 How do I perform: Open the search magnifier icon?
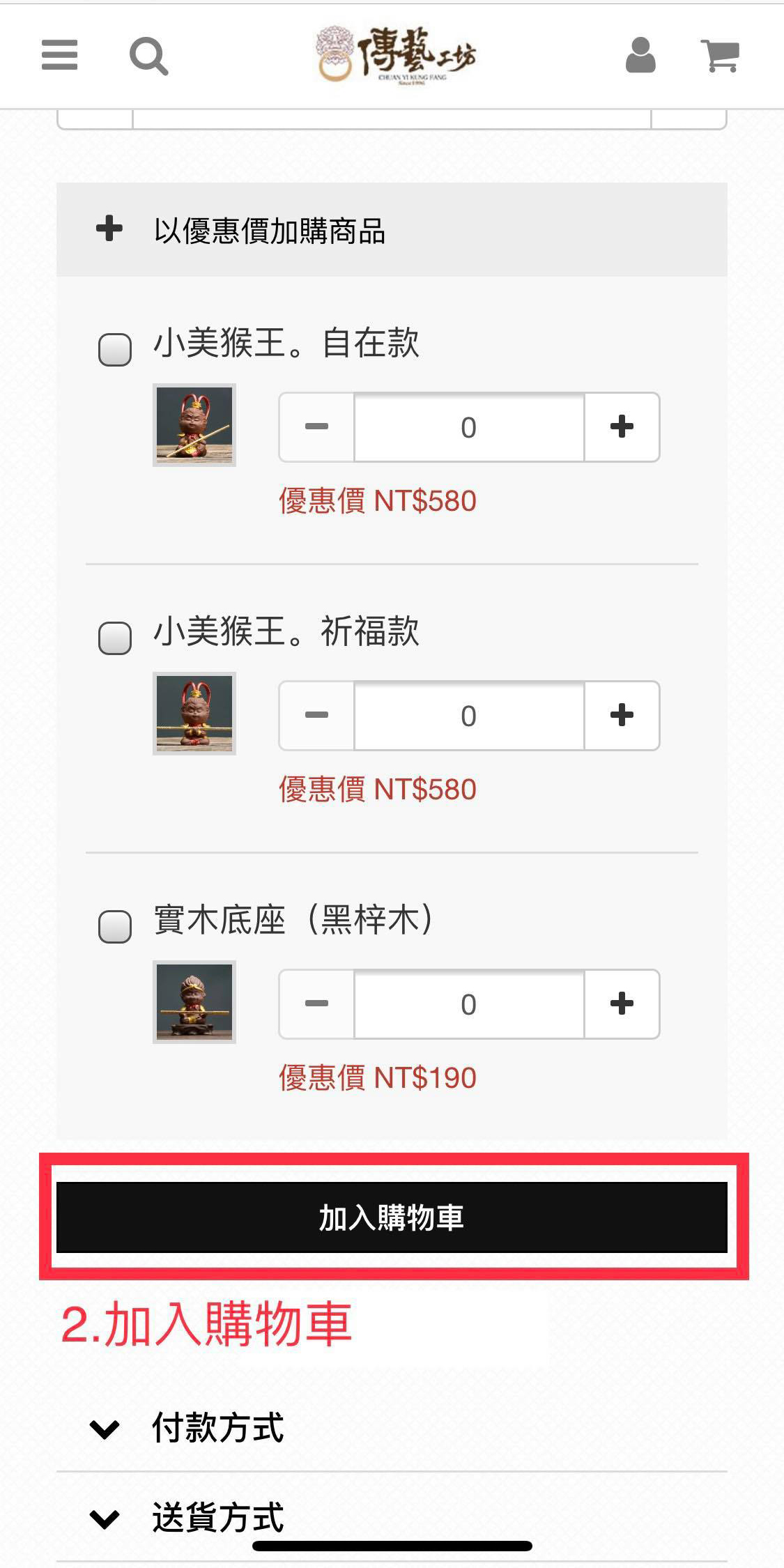coord(148,56)
